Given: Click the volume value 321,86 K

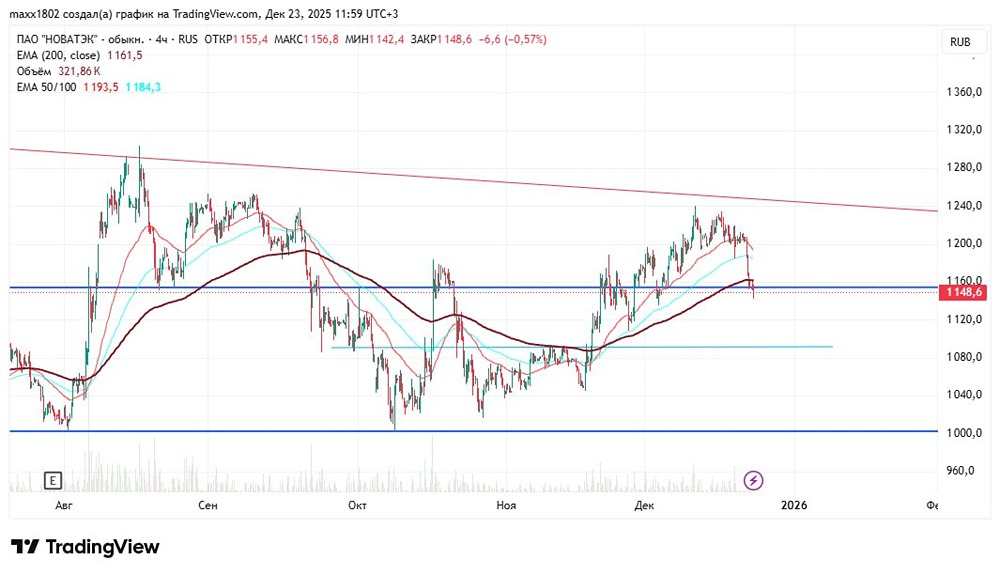Looking at the screenshot, I should [79, 71].
